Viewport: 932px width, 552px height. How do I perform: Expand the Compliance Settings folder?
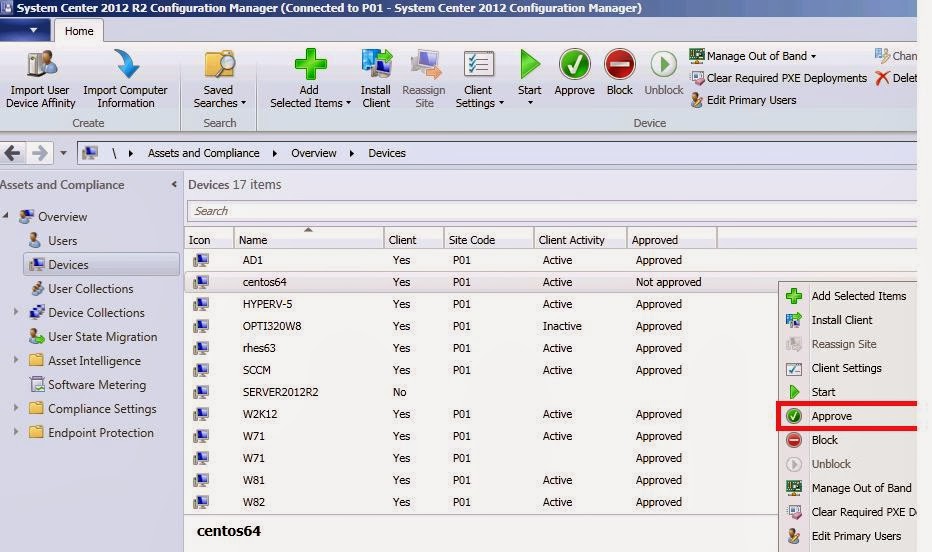(x=16, y=408)
